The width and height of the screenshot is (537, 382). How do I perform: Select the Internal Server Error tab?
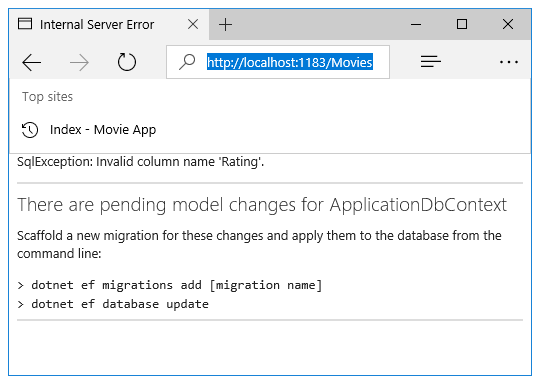pyautogui.click(x=109, y=25)
